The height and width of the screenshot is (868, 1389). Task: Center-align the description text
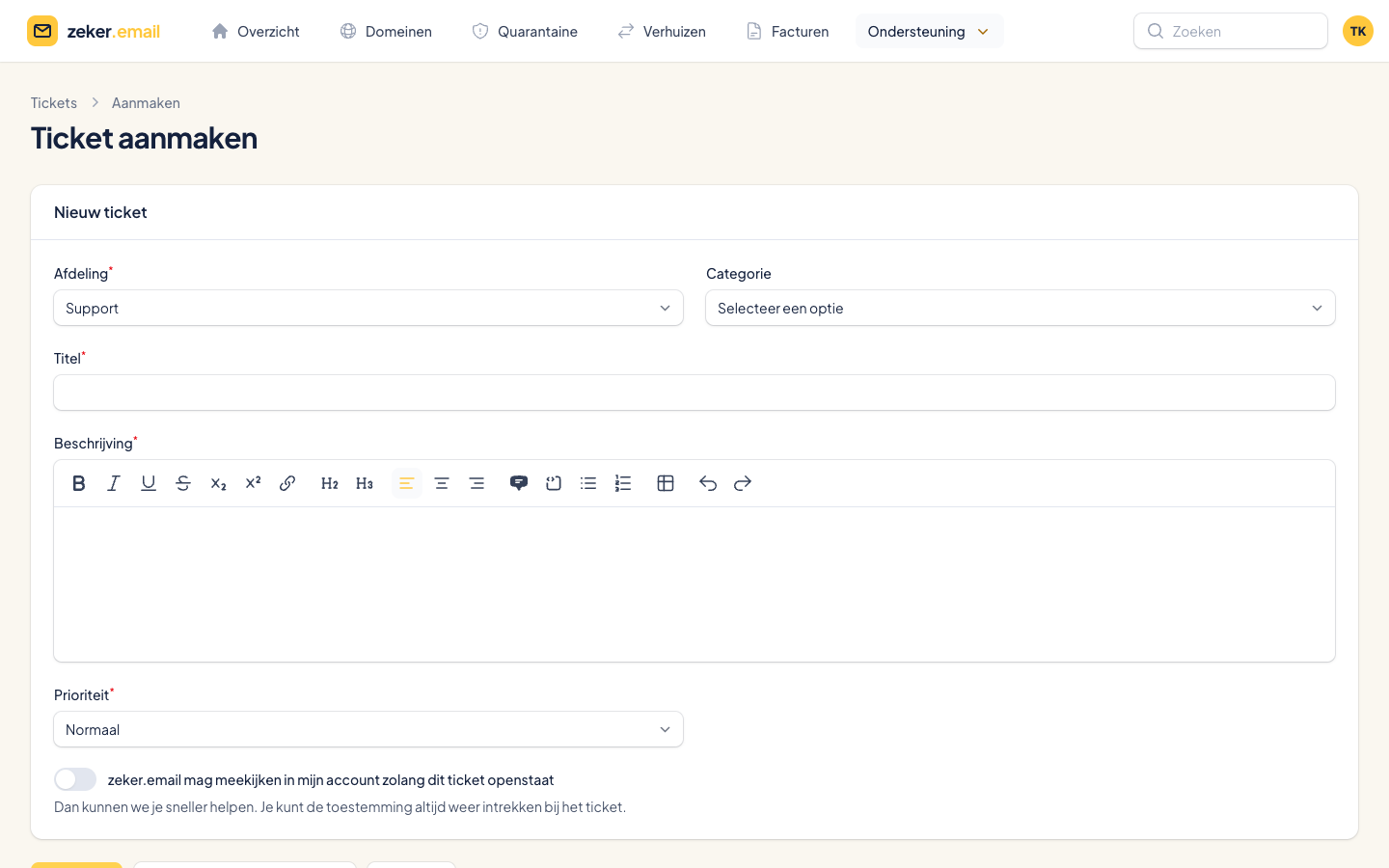442,483
